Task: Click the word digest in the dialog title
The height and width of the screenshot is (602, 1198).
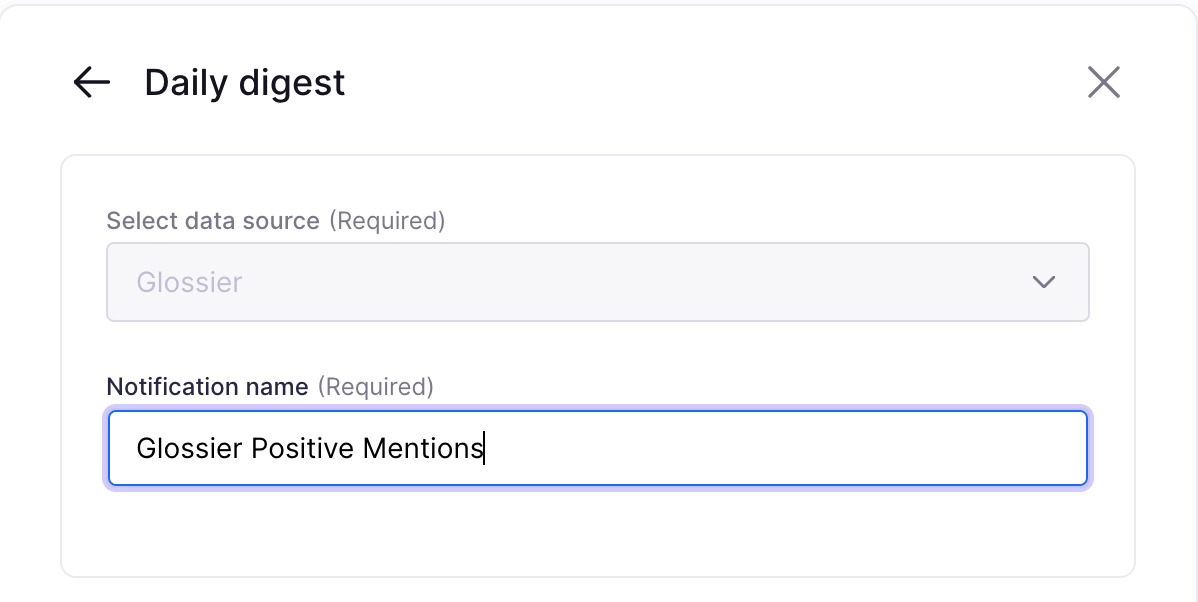Action: tap(295, 82)
